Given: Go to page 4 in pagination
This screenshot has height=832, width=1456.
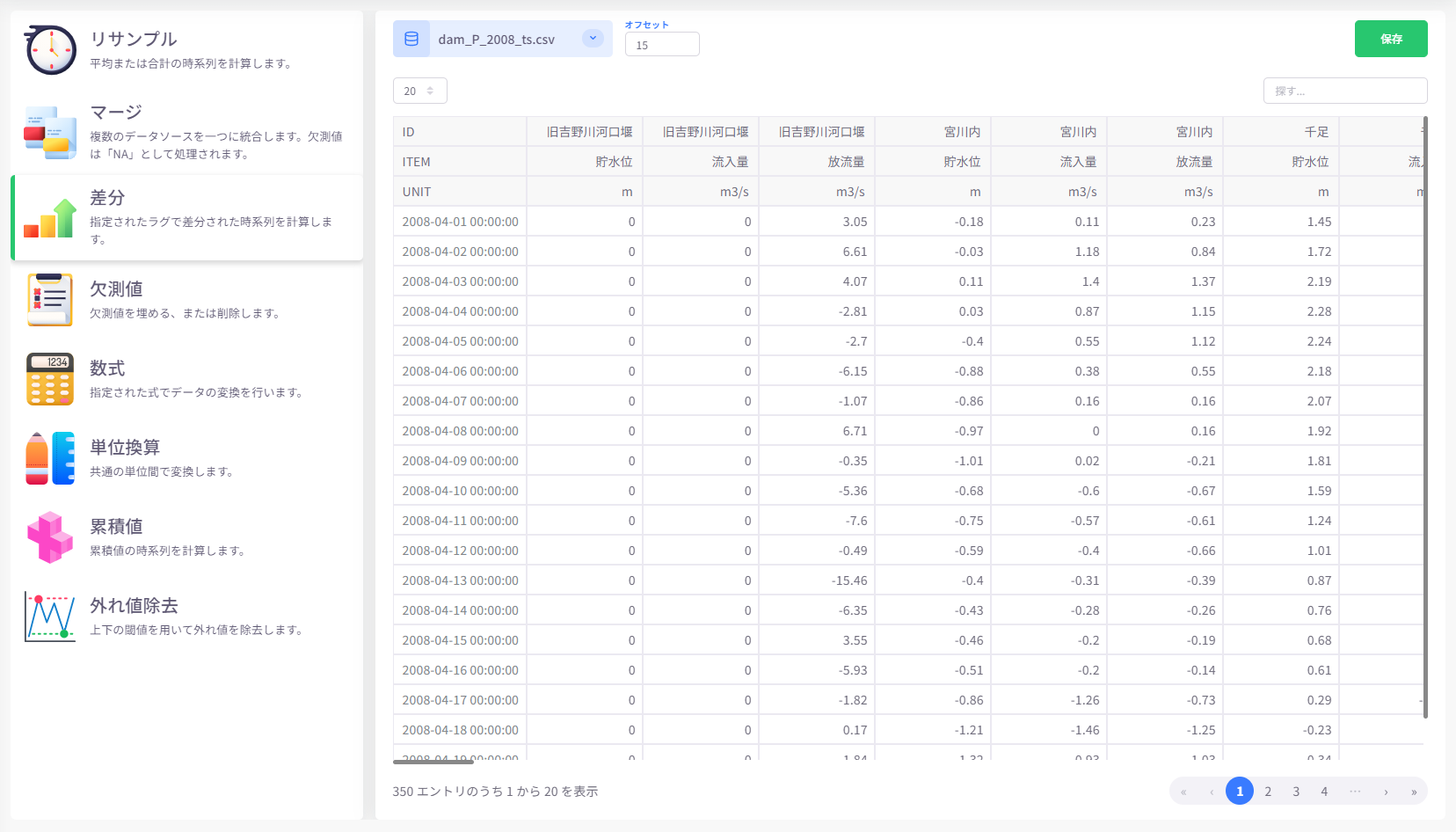Looking at the screenshot, I should coord(1324,792).
